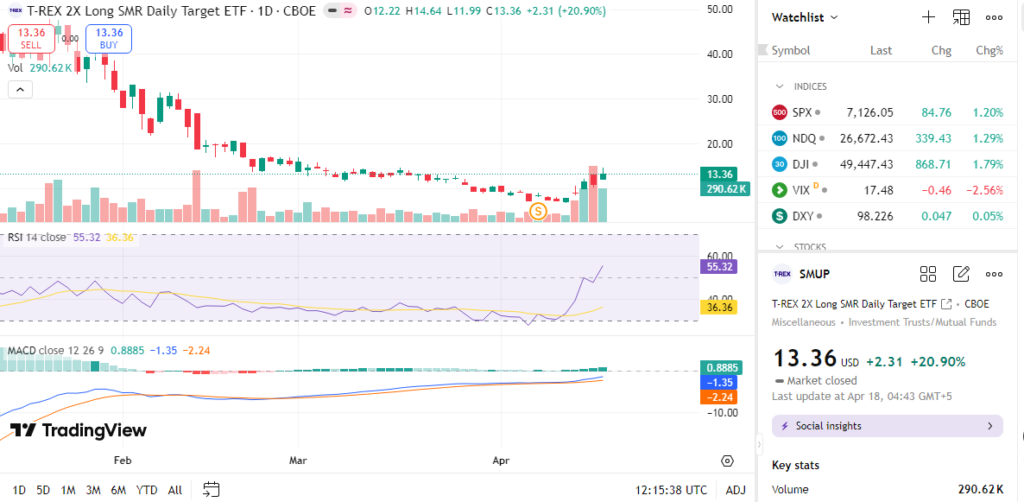This screenshot has height=502, width=1024.
Task: Add a symbol to the watchlist
Action: 928,17
